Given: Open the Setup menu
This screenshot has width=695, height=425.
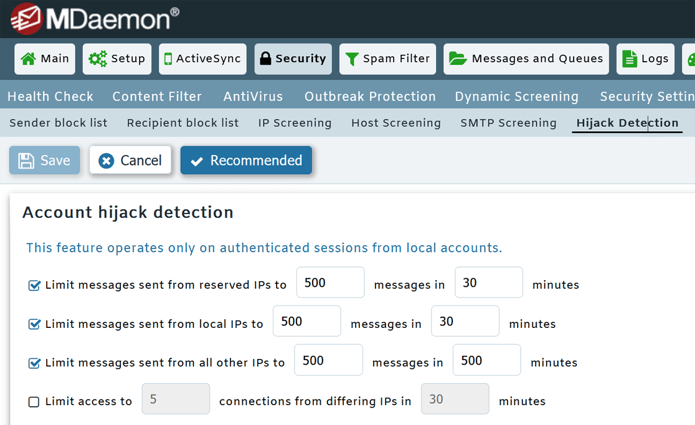Looking at the screenshot, I should 117,58.
